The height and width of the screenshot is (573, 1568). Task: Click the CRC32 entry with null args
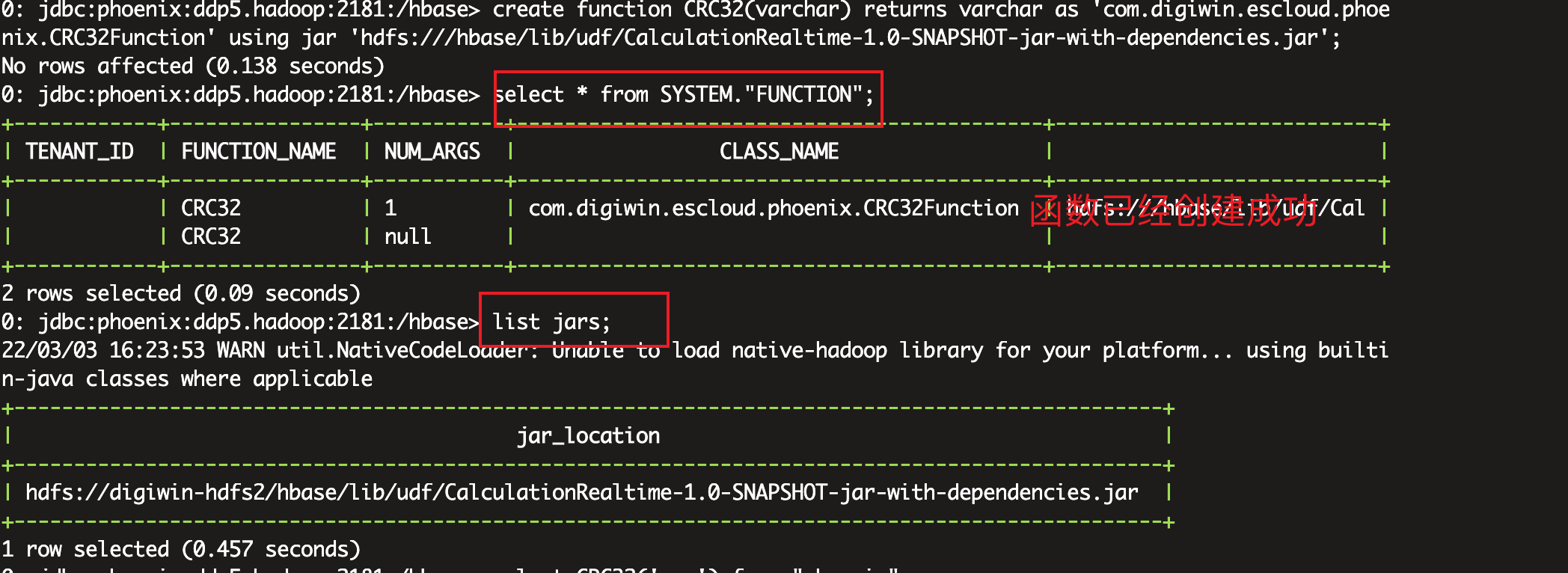coord(211,236)
